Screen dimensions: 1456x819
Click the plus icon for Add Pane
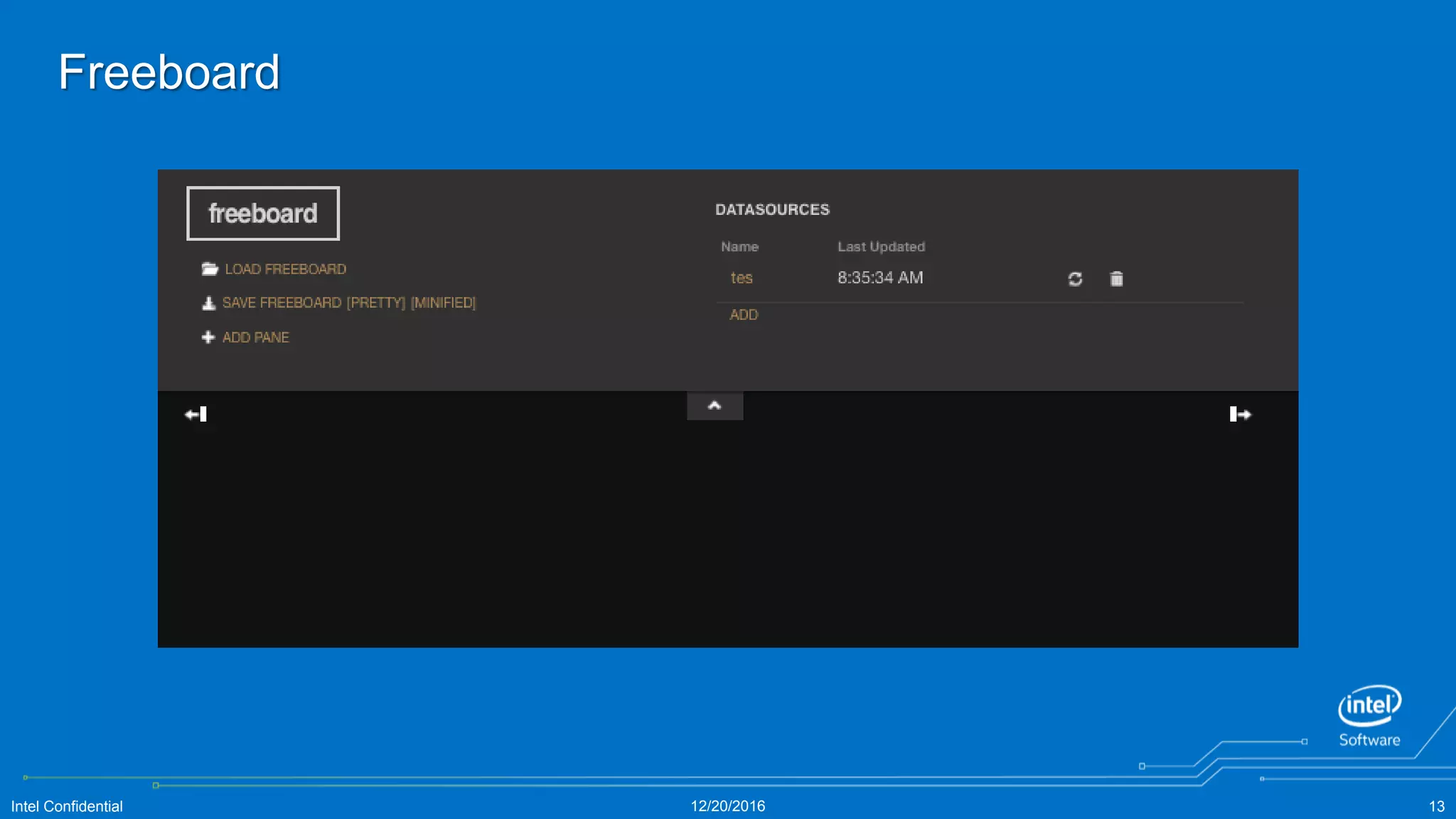(x=208, y=337)
